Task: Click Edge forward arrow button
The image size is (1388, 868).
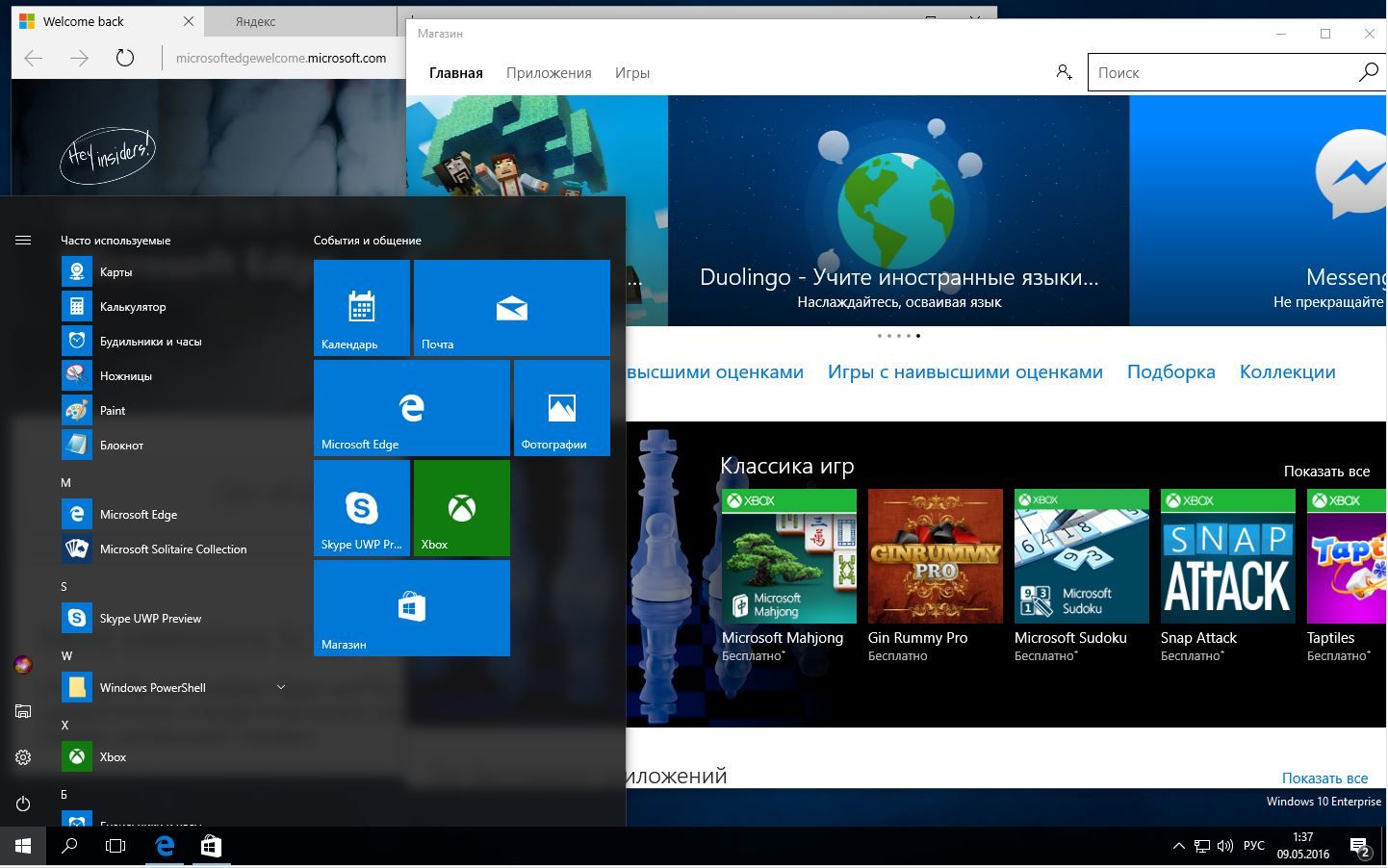Action: click(79, 58)
